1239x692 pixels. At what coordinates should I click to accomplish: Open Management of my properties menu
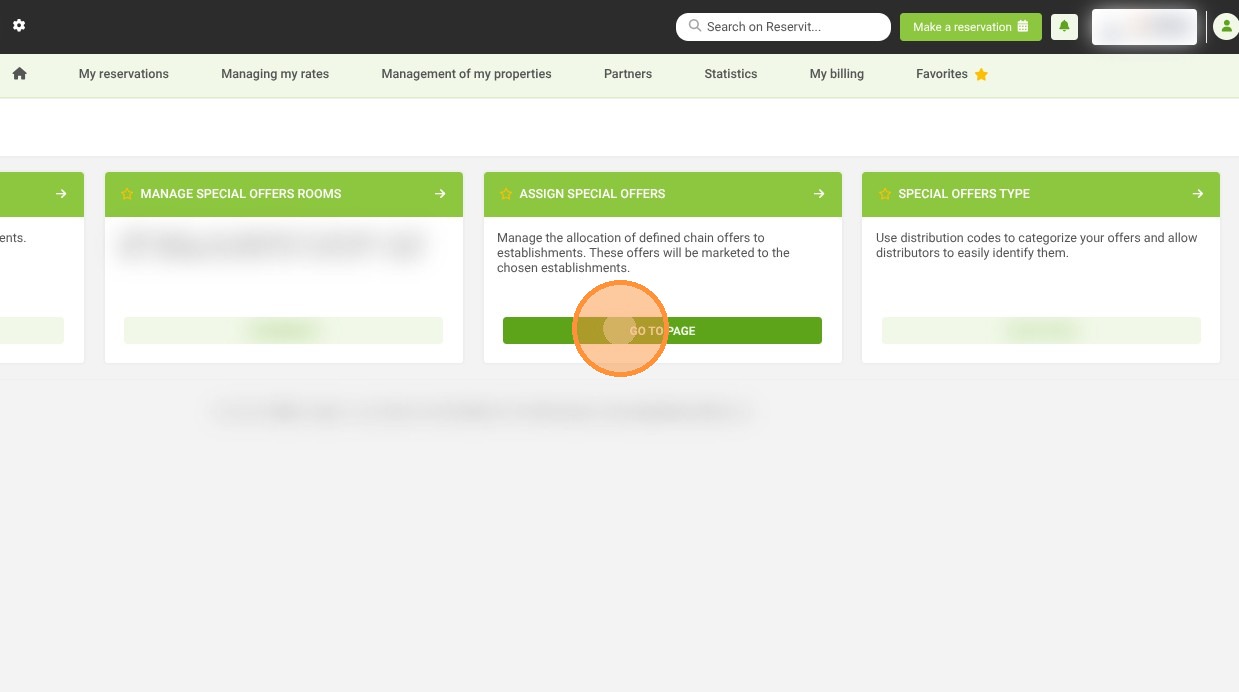(466, 74)
